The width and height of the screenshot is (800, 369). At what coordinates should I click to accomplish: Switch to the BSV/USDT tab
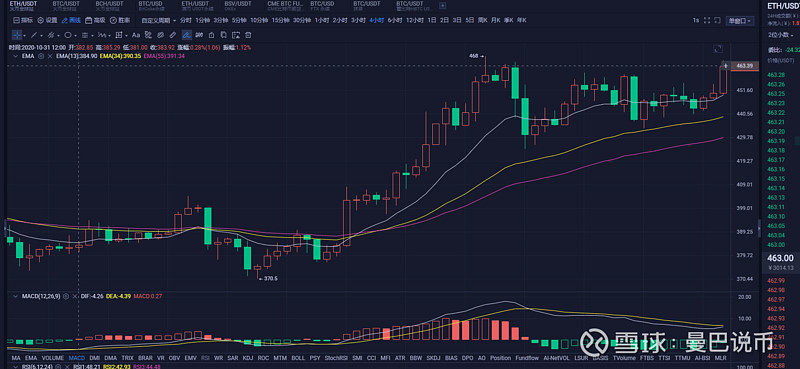pyautogui.click(x=238, y=6)
